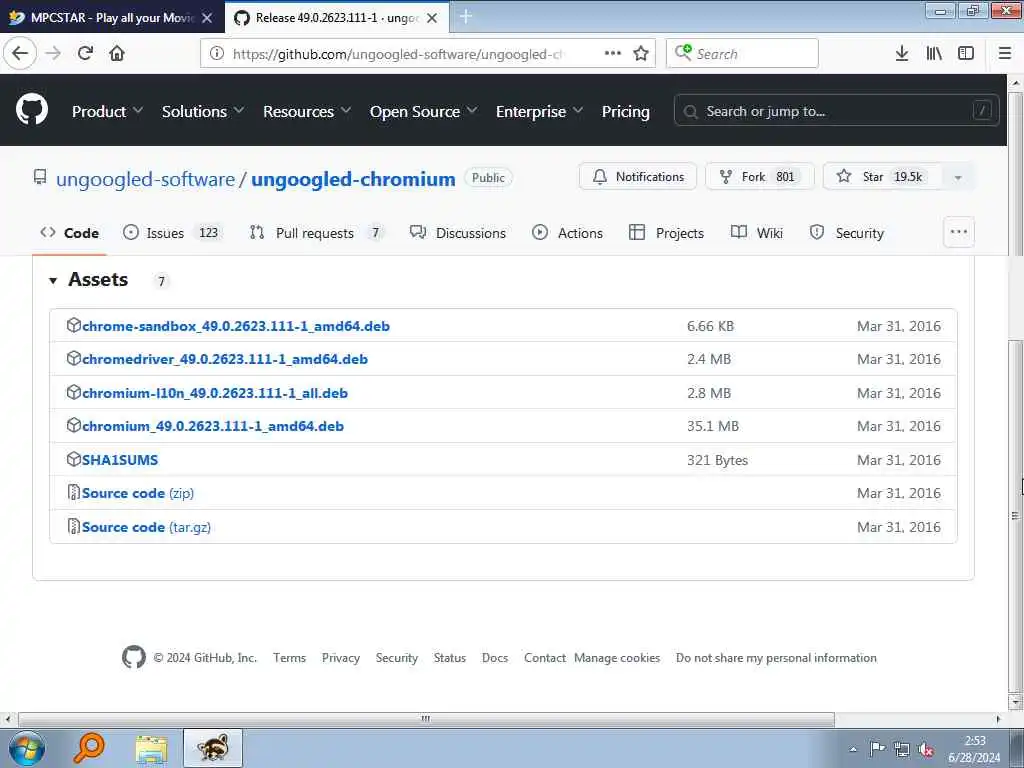This screenshot has width=1024, height=768.
Task: Open the Wiki tab
Action: point(756,232)
